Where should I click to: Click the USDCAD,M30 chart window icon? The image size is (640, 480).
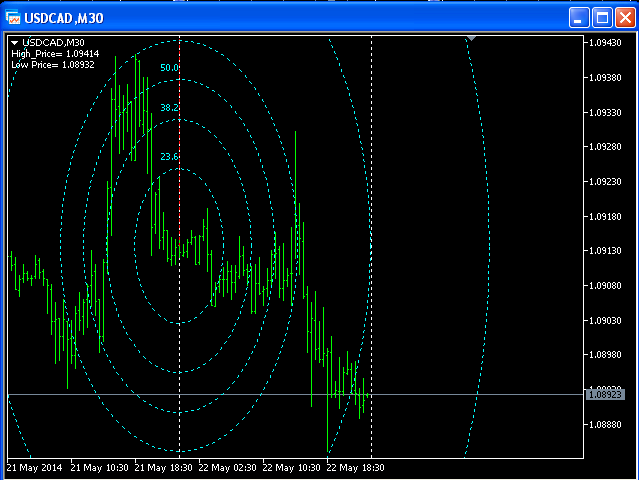[13, 18]
